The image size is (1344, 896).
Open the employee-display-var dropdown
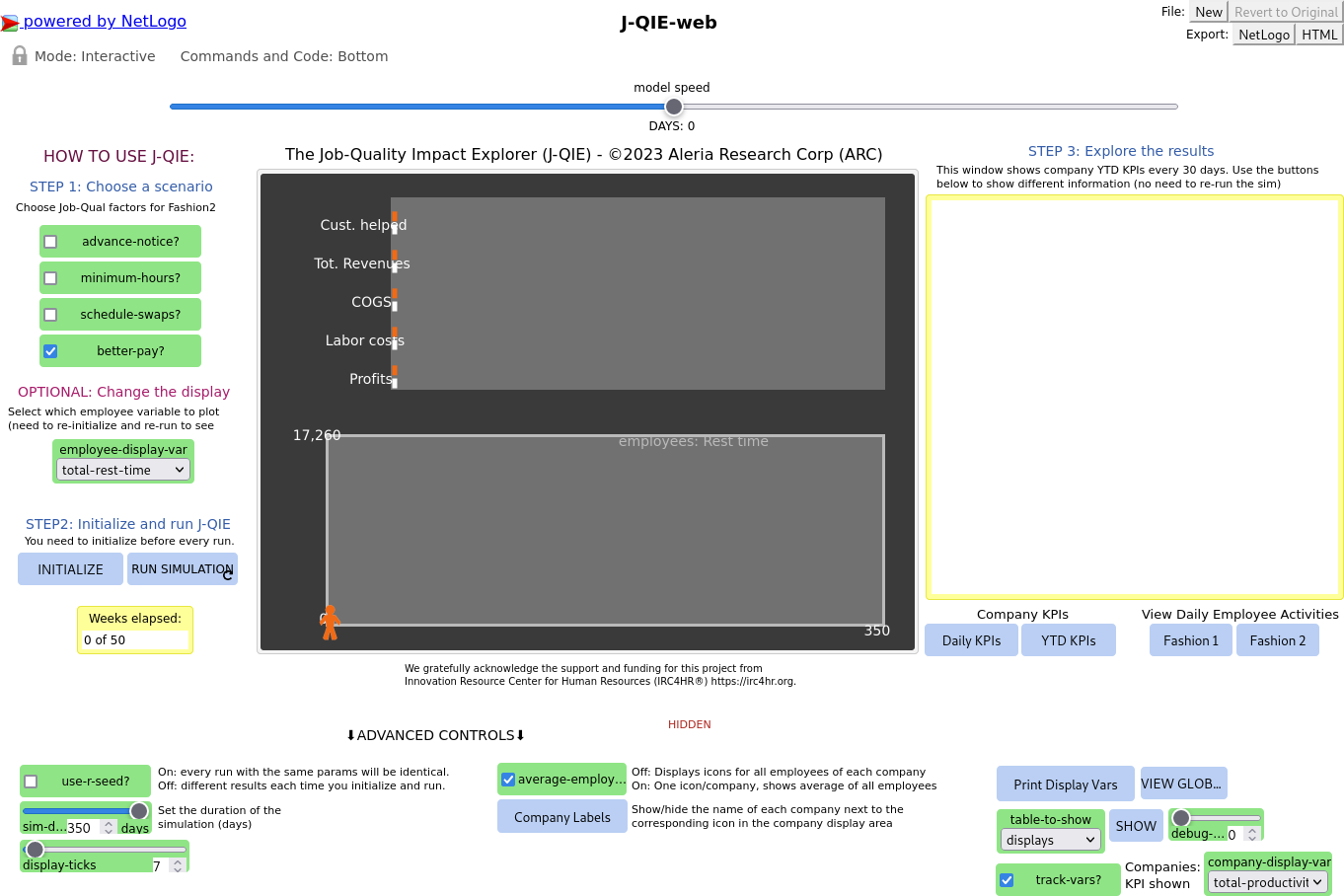click(x=123, y=471)
